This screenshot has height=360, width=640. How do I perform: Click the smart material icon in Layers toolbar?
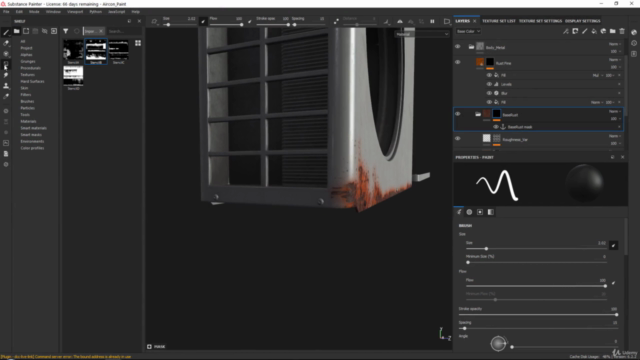(603, 31)
